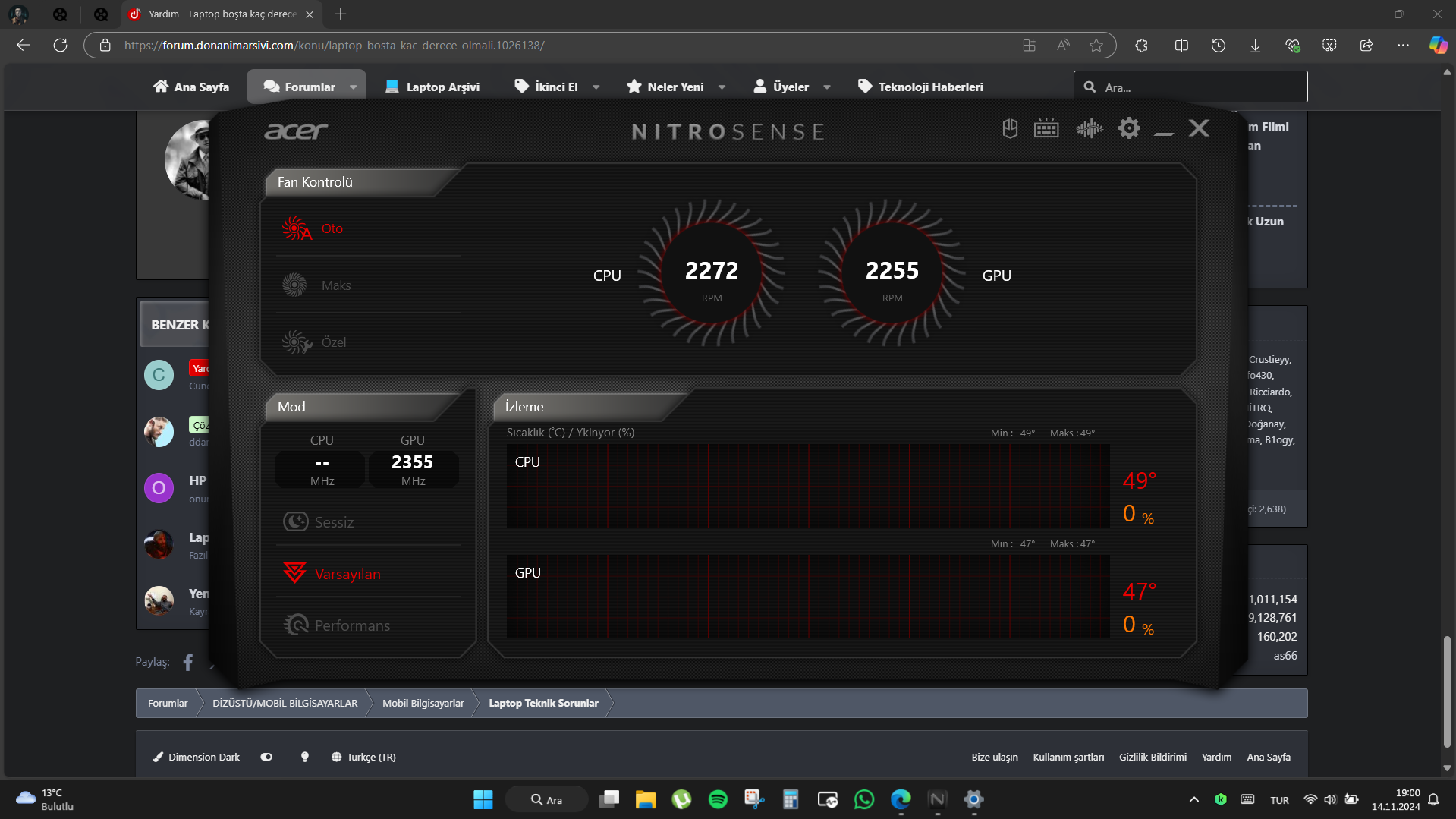Toggle split screen in Edge
1456x819 pixels.
(x=1181, y=46)
